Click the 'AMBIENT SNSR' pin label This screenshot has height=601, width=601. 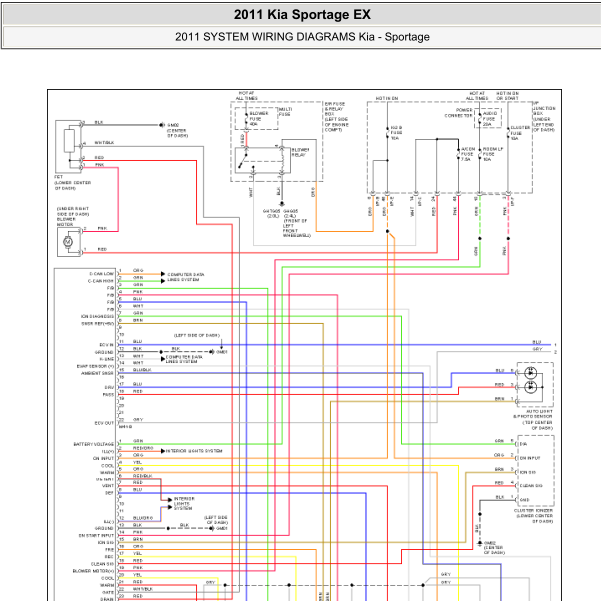[x=97, y=373]
